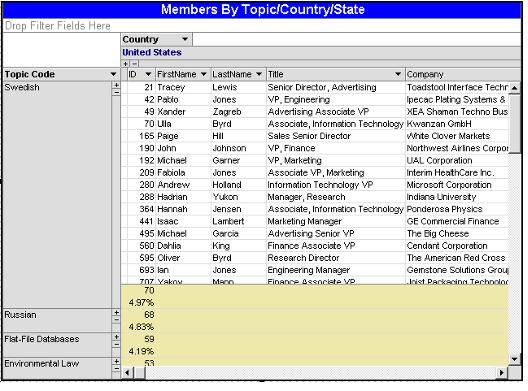Open the Title column dropdown arrow
Viewport: 528px width, 391px height.
pyautogui.click(x=398, y=74)
